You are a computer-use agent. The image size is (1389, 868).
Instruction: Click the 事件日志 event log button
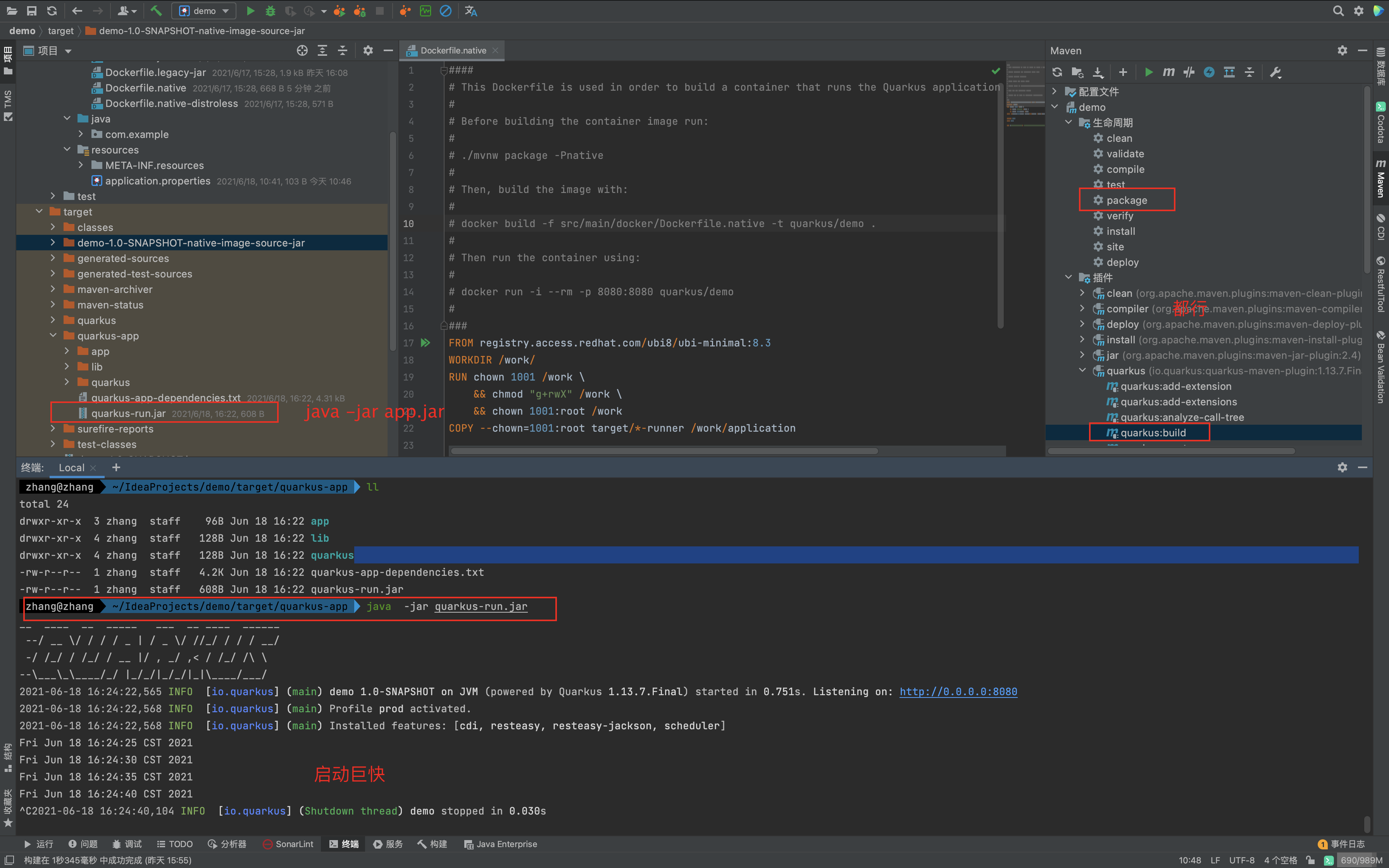(x=1341, y=844)
